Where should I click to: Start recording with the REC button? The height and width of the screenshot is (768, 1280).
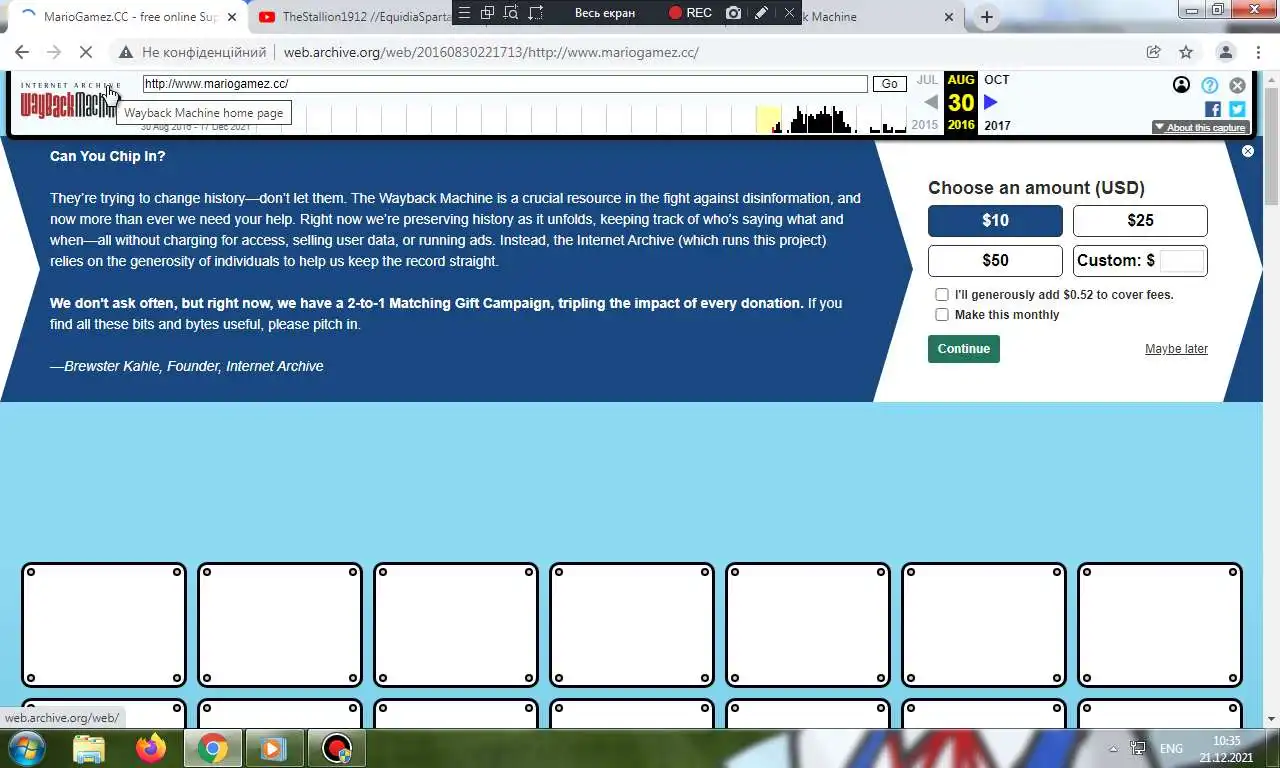690,13
